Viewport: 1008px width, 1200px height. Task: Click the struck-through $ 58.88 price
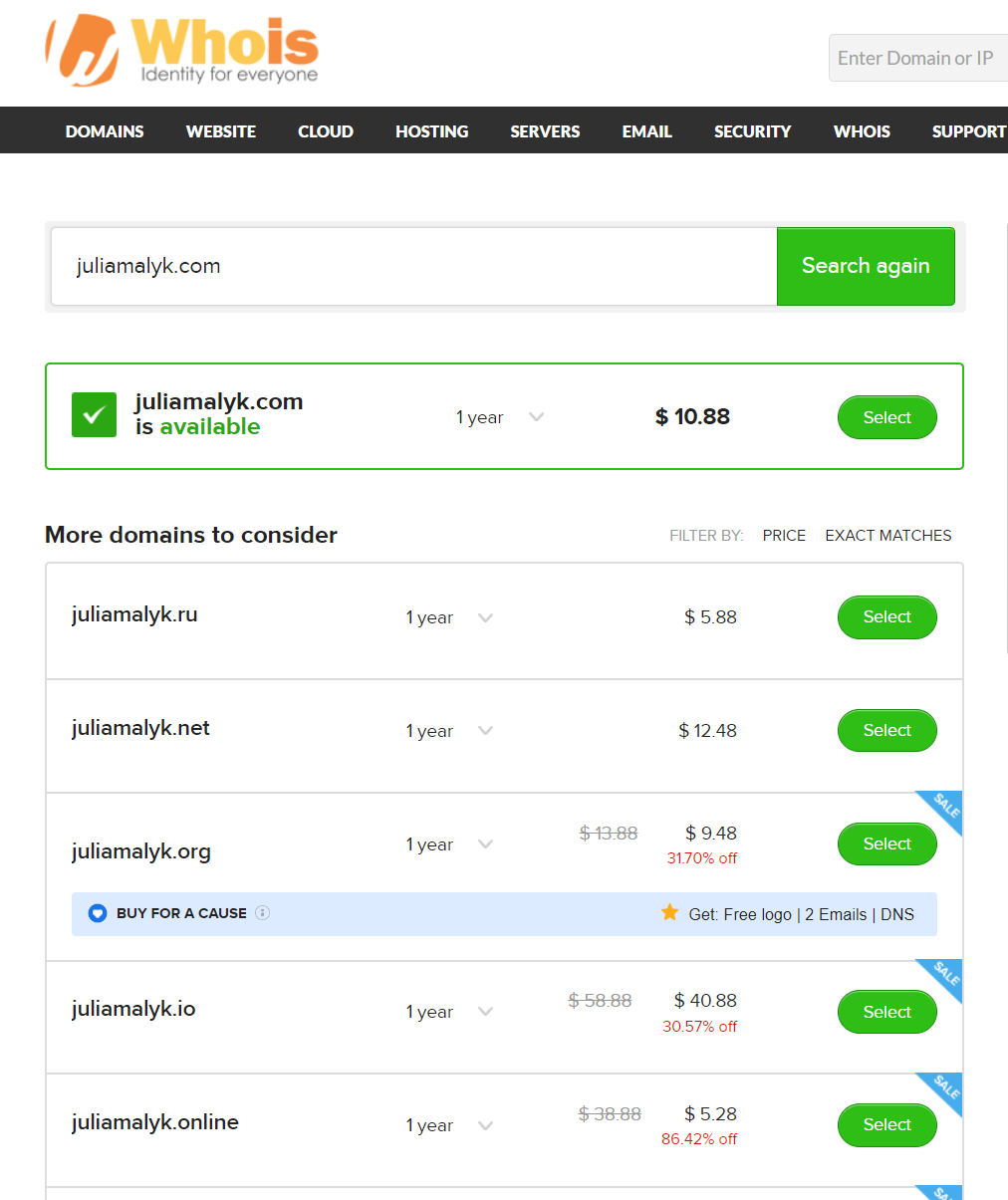pyautogui.click(x=600, y=1001)
